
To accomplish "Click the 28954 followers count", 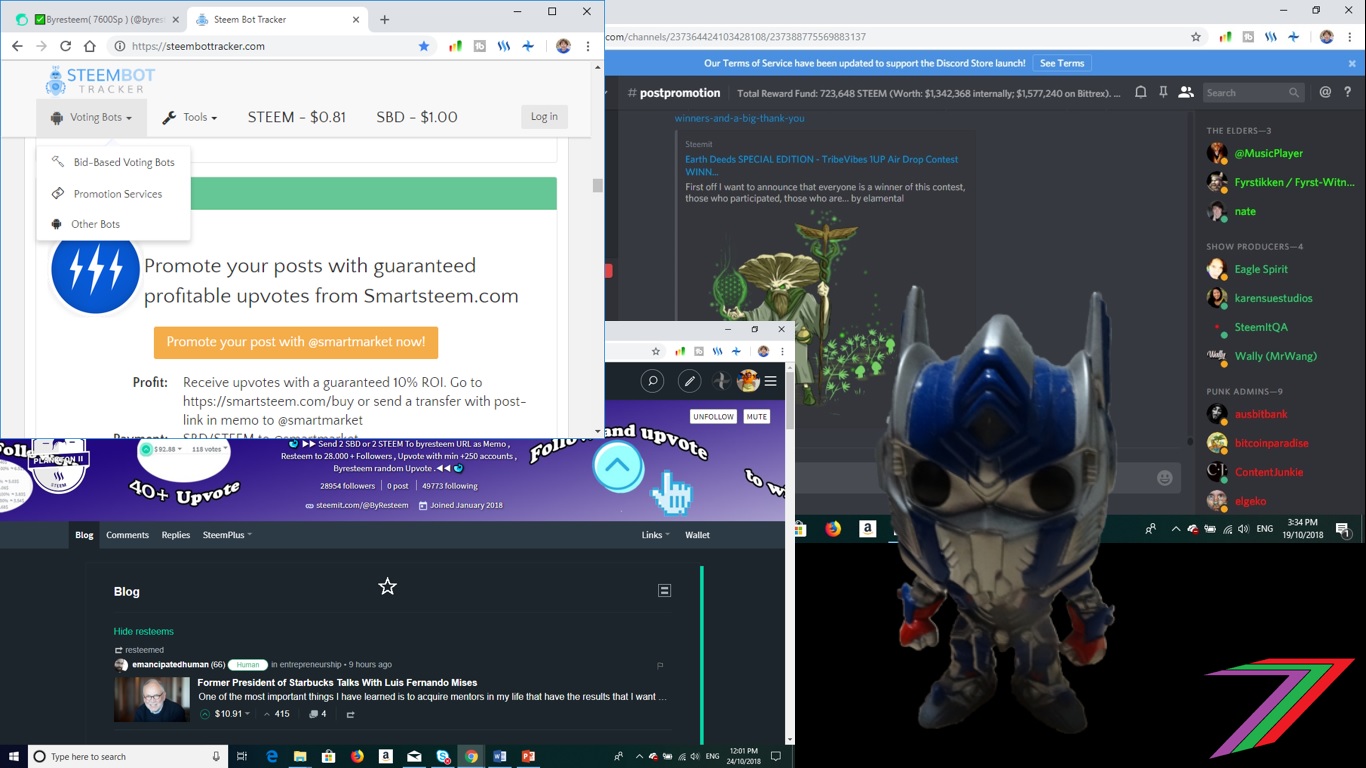I will (x=347, y=486).
